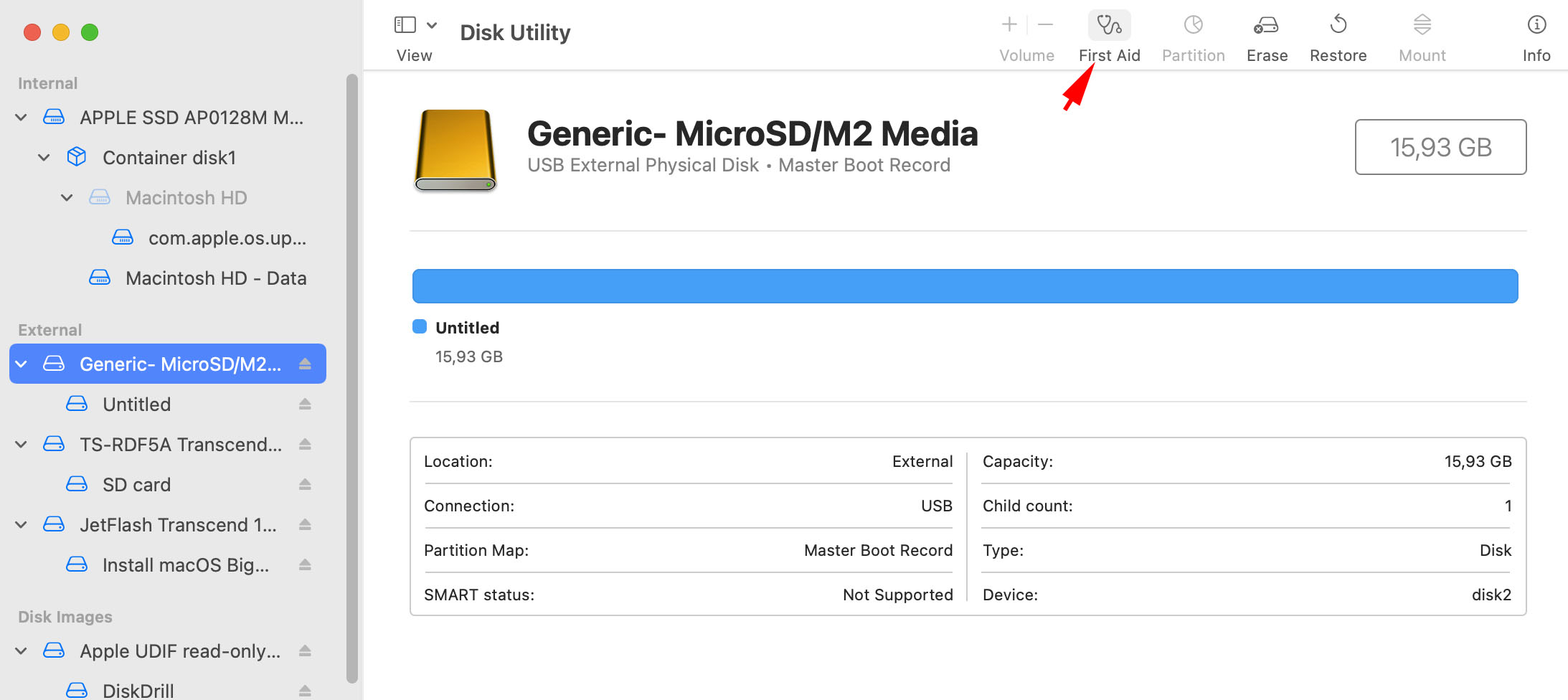The image size is (1568, 700).
Task: Eject Apple UDIF read-only image
Action: [x=305, y=651]
